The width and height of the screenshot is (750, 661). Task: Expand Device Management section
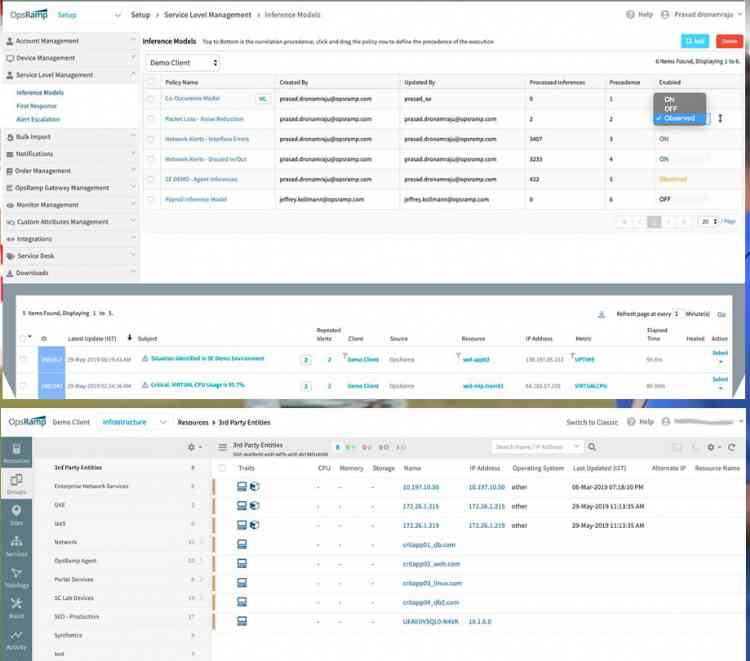point(70,58)
